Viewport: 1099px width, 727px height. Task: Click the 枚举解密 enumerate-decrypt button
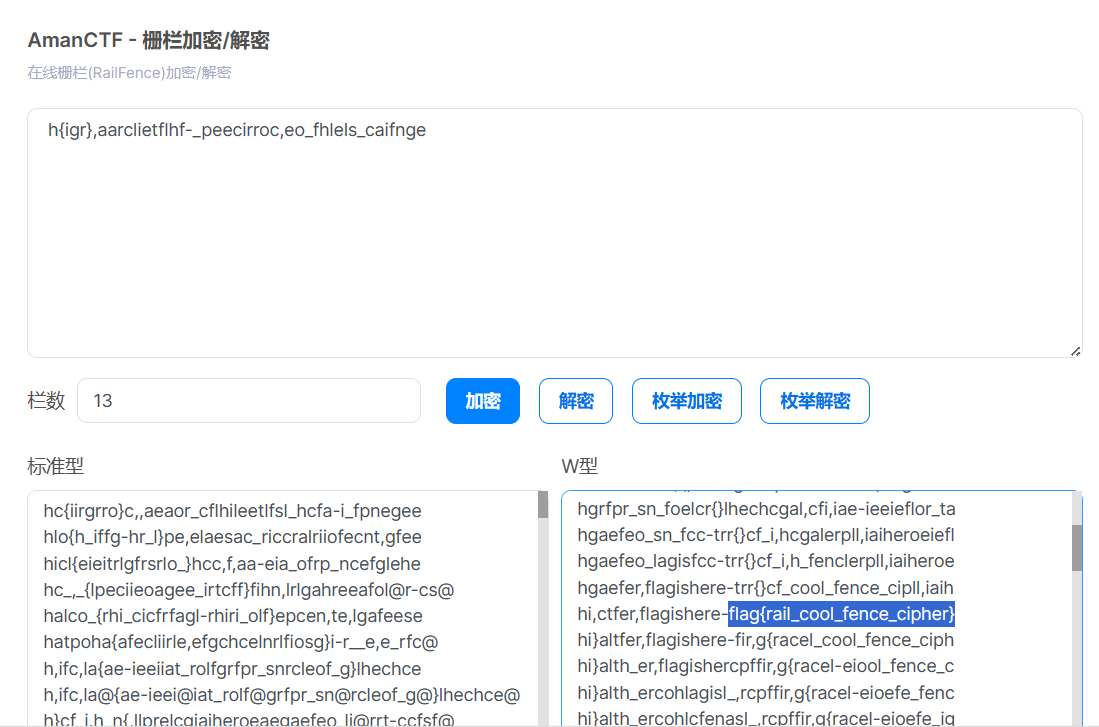(814, 401)
